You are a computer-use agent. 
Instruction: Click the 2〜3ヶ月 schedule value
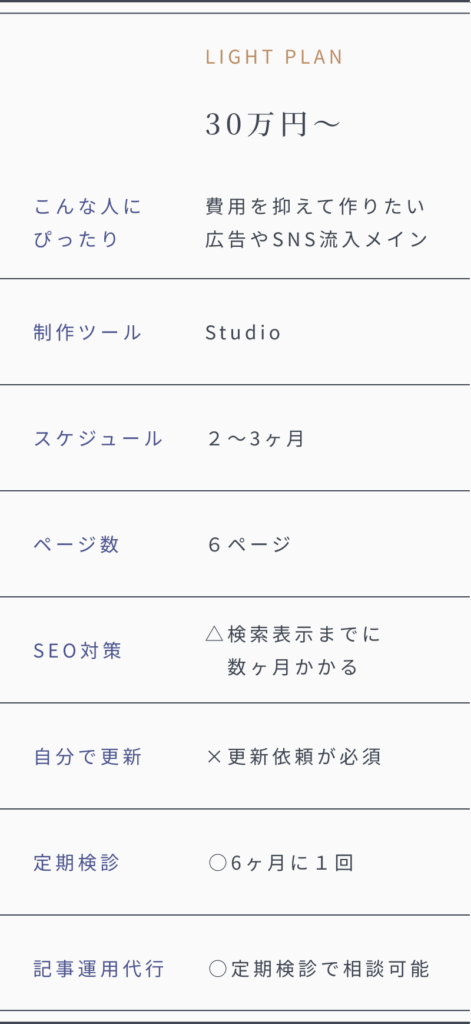click(256, 438)
